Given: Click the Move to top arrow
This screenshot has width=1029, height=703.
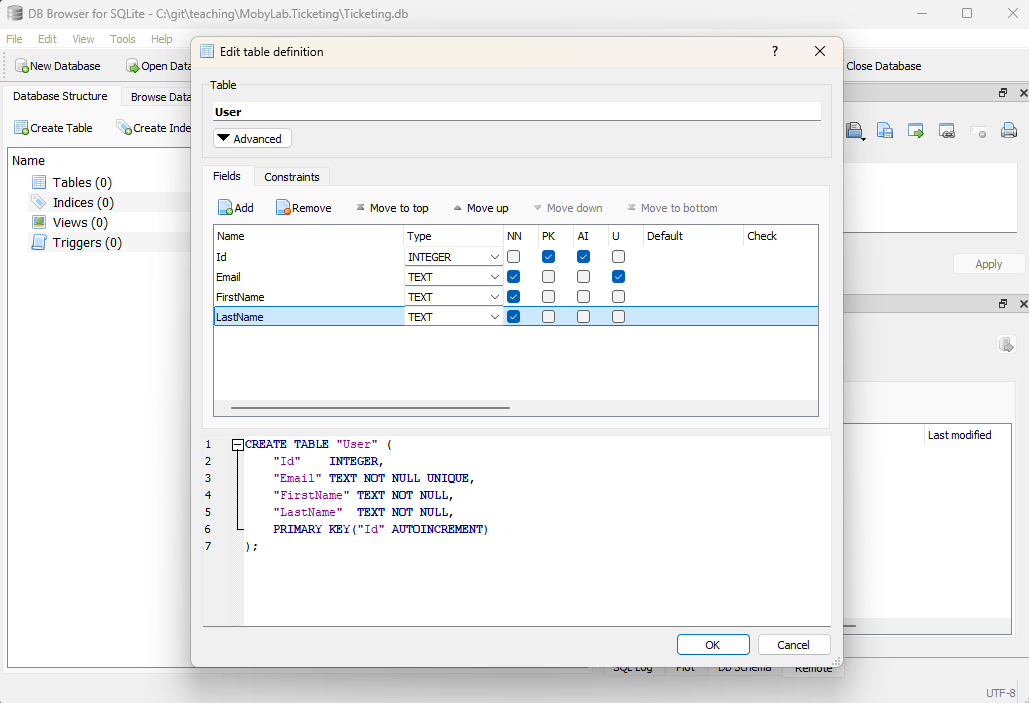Looking at the screenshot, I should pos(360,208).
